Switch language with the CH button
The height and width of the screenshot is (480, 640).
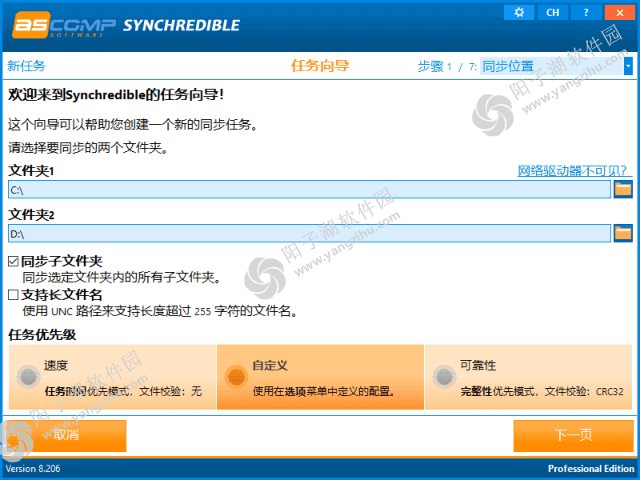(x=553, y=13)
